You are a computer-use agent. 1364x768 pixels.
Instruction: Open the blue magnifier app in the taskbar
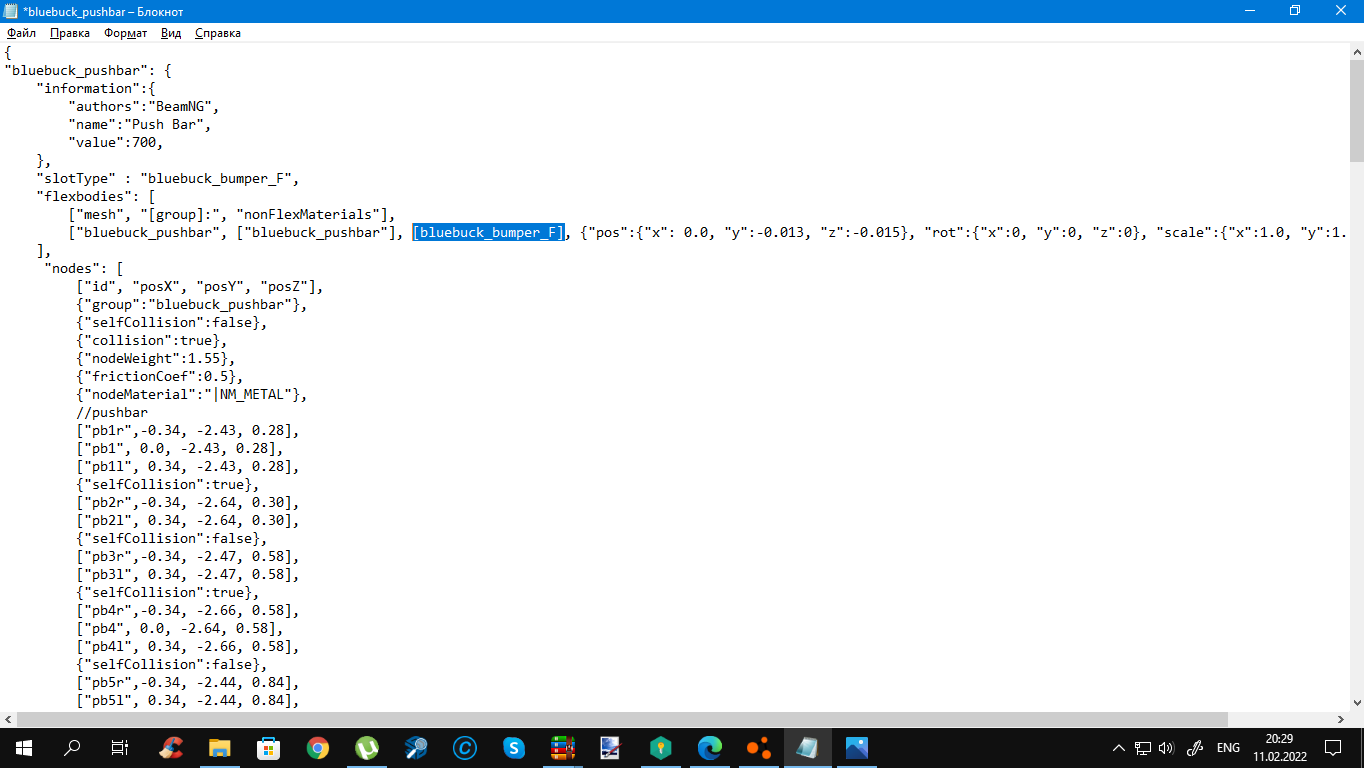point(416,747)
